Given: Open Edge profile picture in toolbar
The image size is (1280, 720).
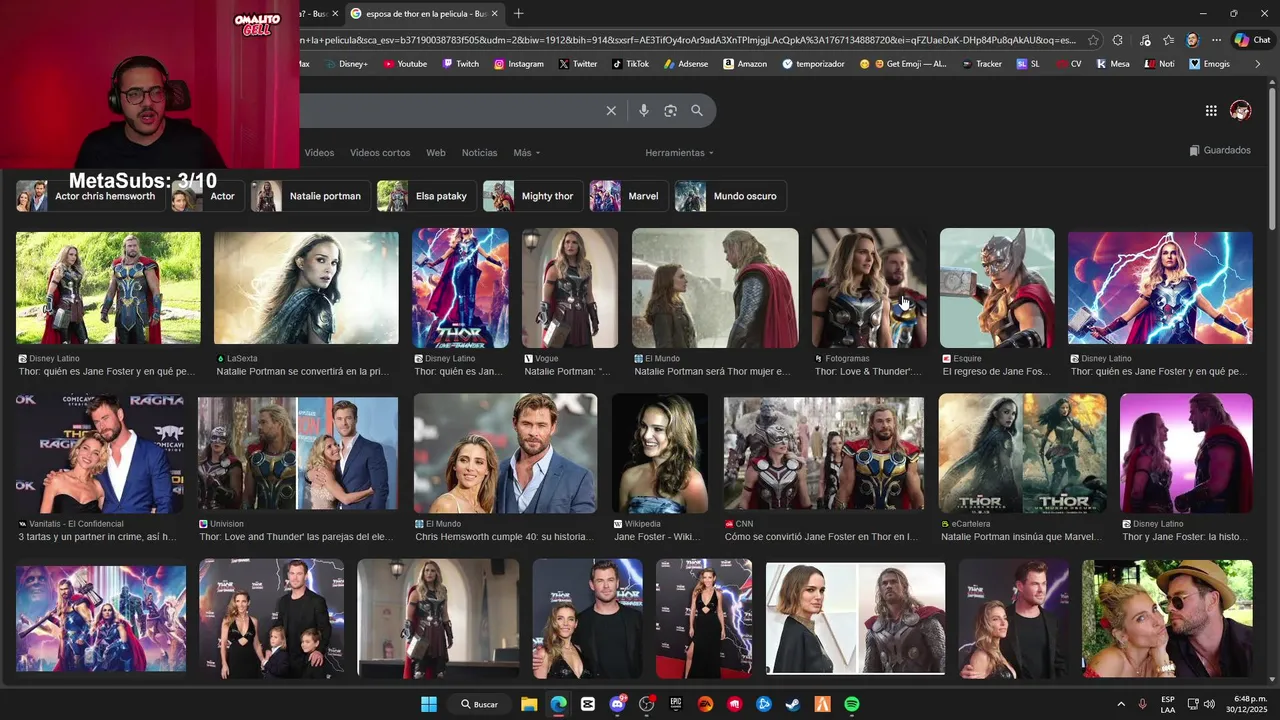Looking at the screenshot, I should click(1192, 40).
